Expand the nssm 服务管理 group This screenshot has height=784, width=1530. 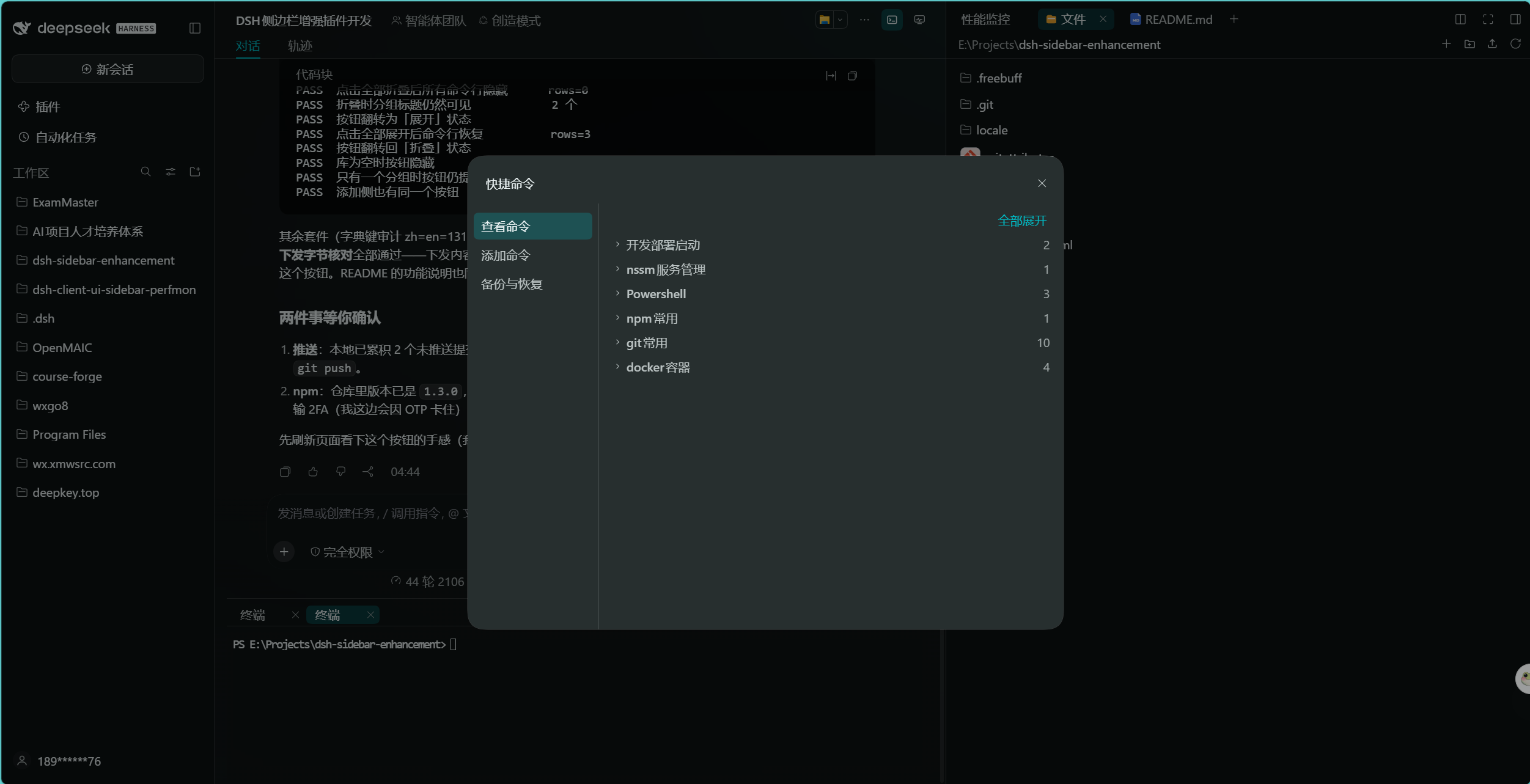pos(833,269)
